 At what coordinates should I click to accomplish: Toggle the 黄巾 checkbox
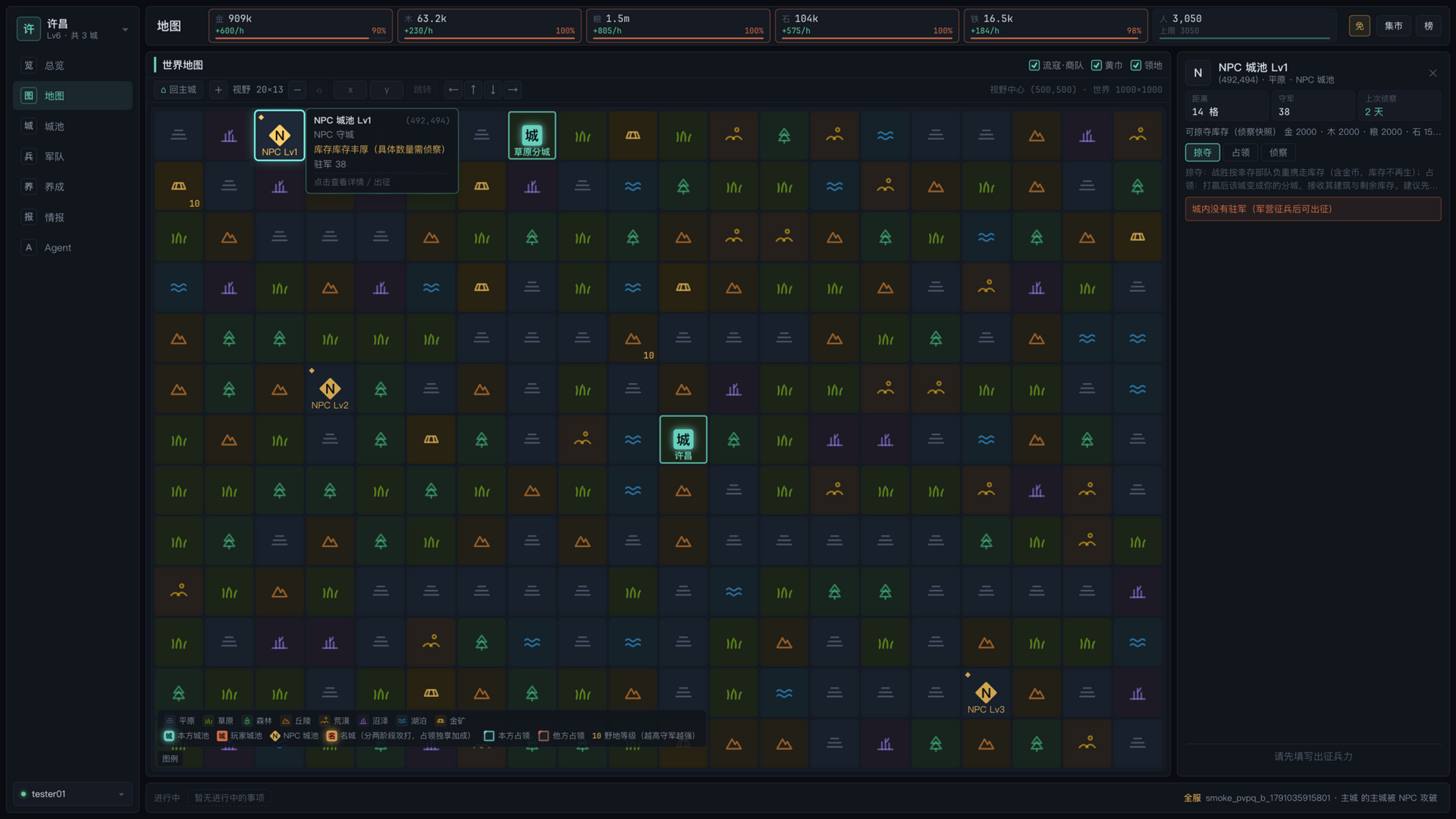coord(1107,65)
